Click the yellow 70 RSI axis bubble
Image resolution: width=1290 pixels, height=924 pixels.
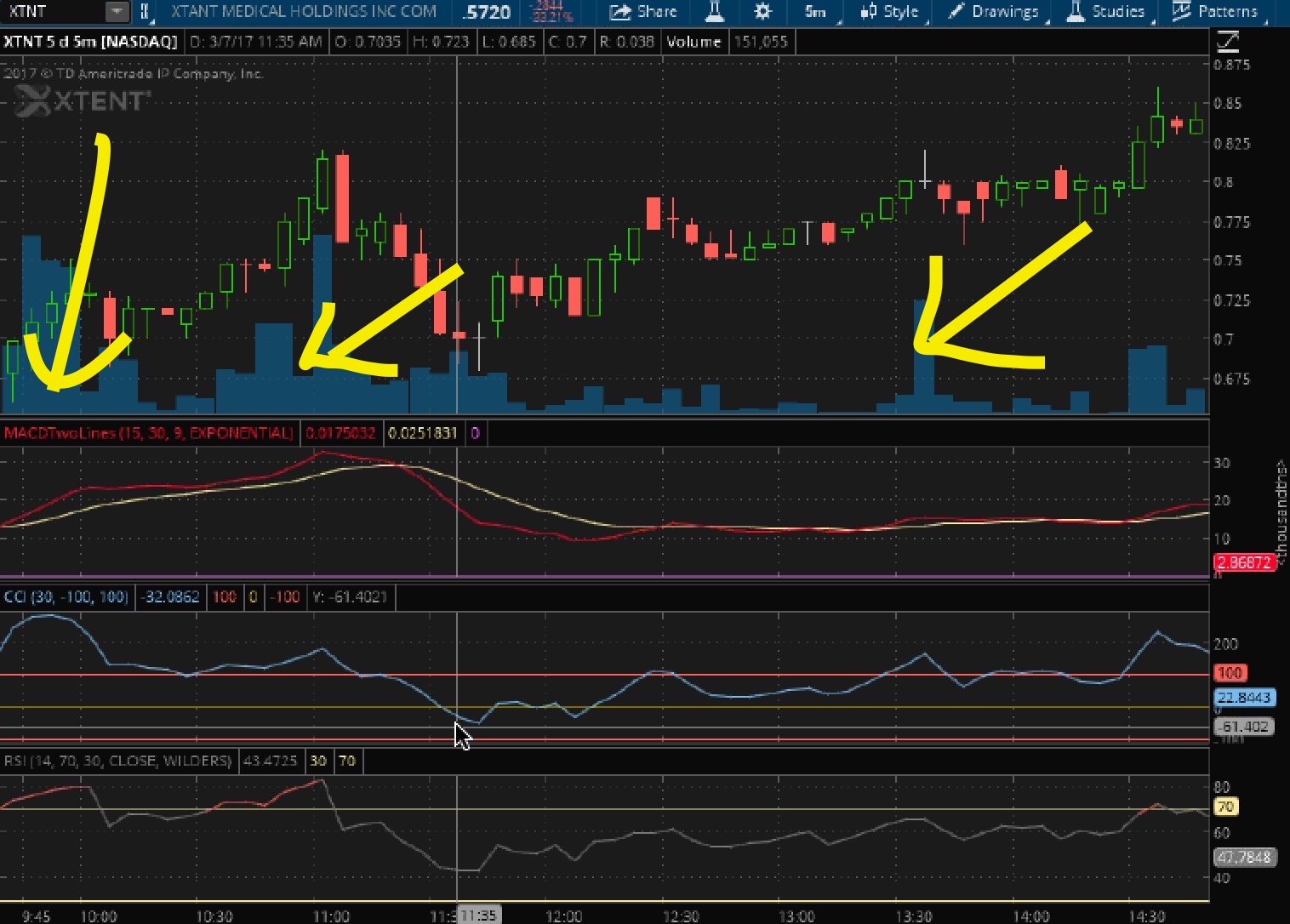1225,807
